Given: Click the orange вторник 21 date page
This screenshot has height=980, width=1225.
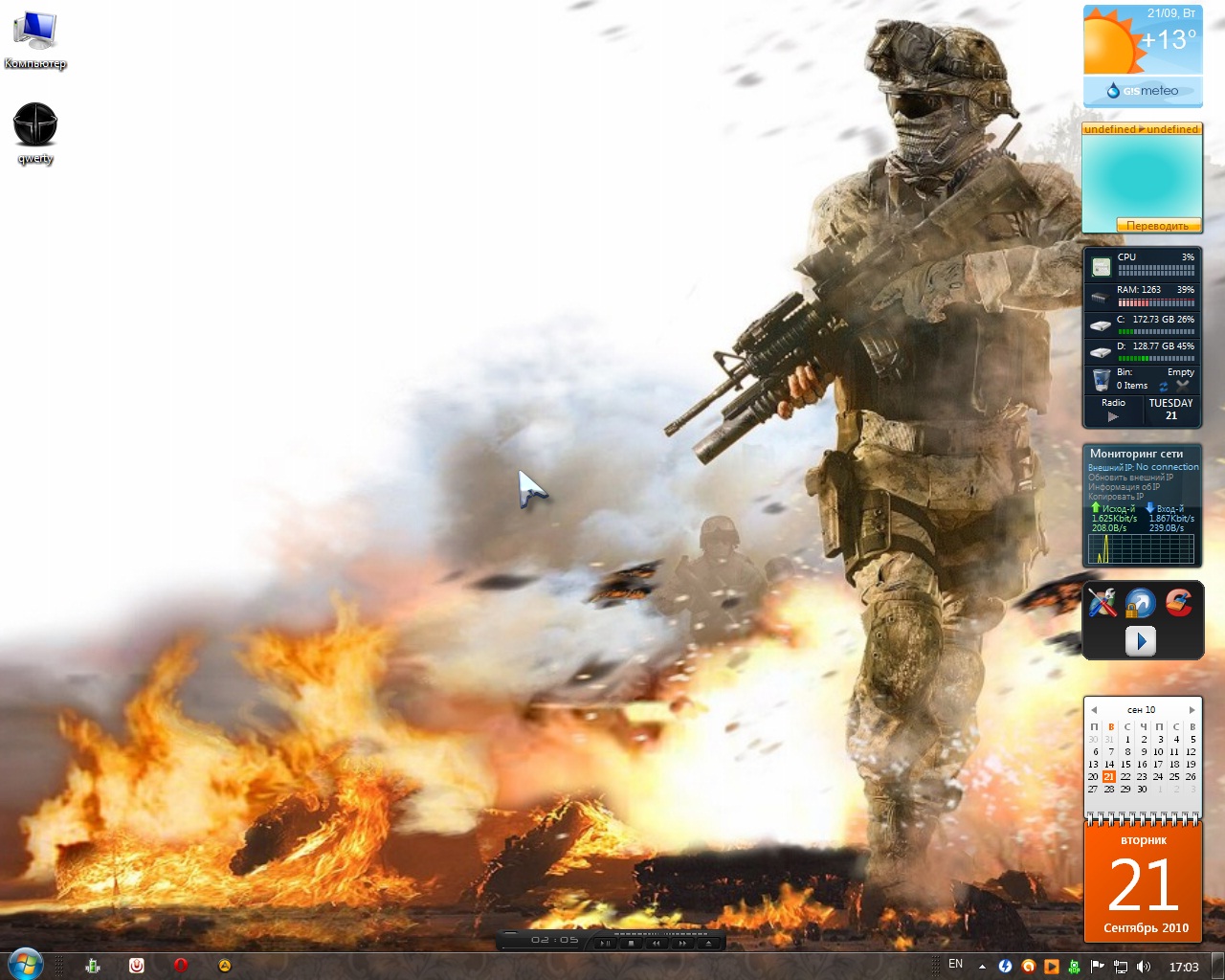Looking at the screenshot, I should pyautogui.click(x=1144, y=882).
